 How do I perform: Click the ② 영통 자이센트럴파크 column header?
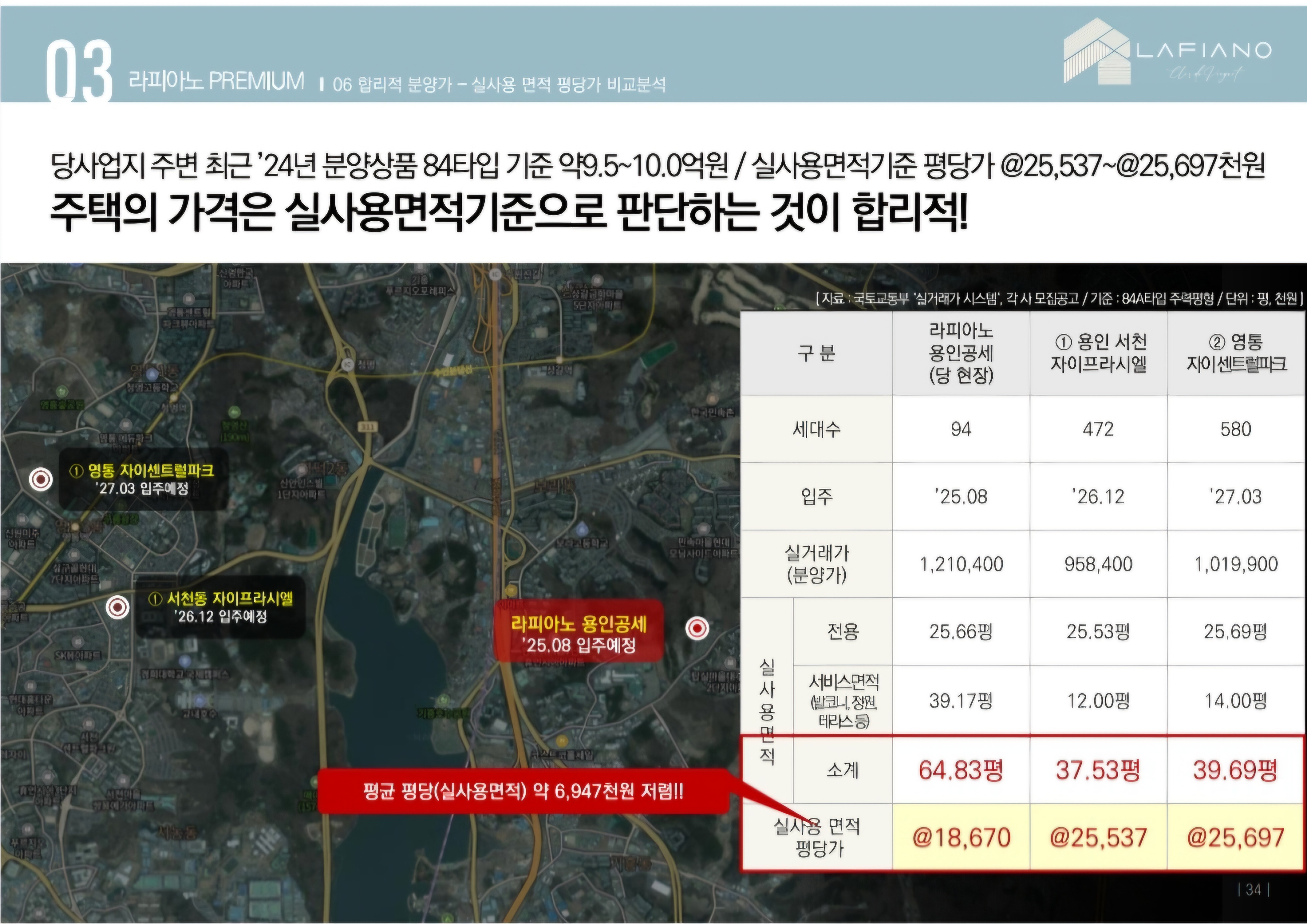pyautogui.click(x=1236, y=353)
